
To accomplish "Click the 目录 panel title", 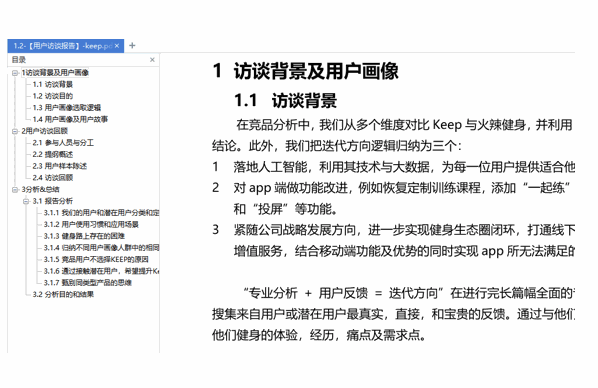I will (19, 60).
